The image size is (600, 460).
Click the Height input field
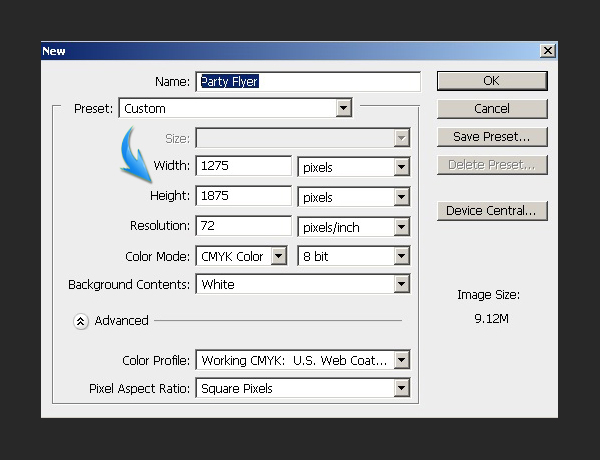click(x=243, y=197)
